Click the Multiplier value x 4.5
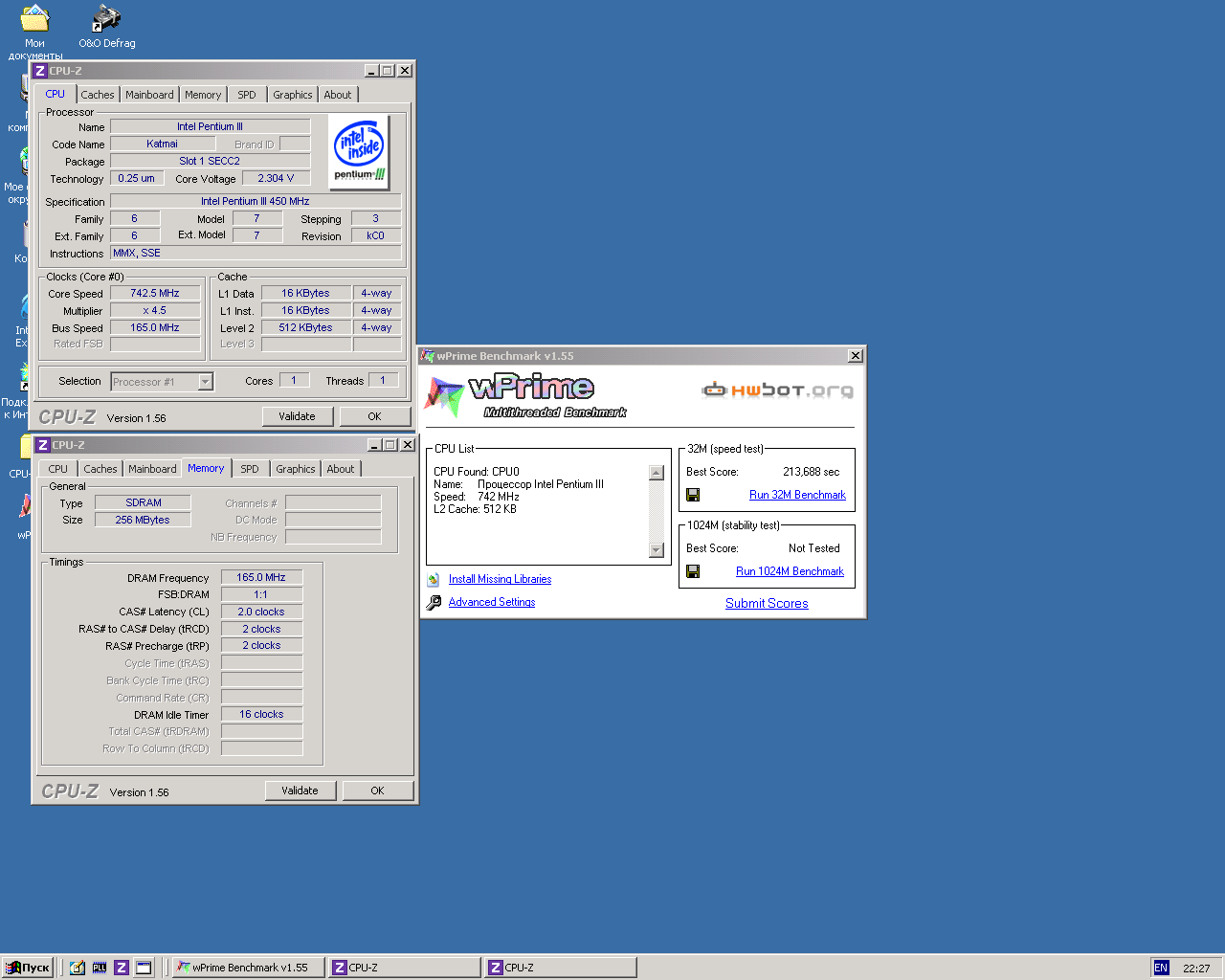The height and width of the screenshot is (980, 1225). tap(155, 310)
